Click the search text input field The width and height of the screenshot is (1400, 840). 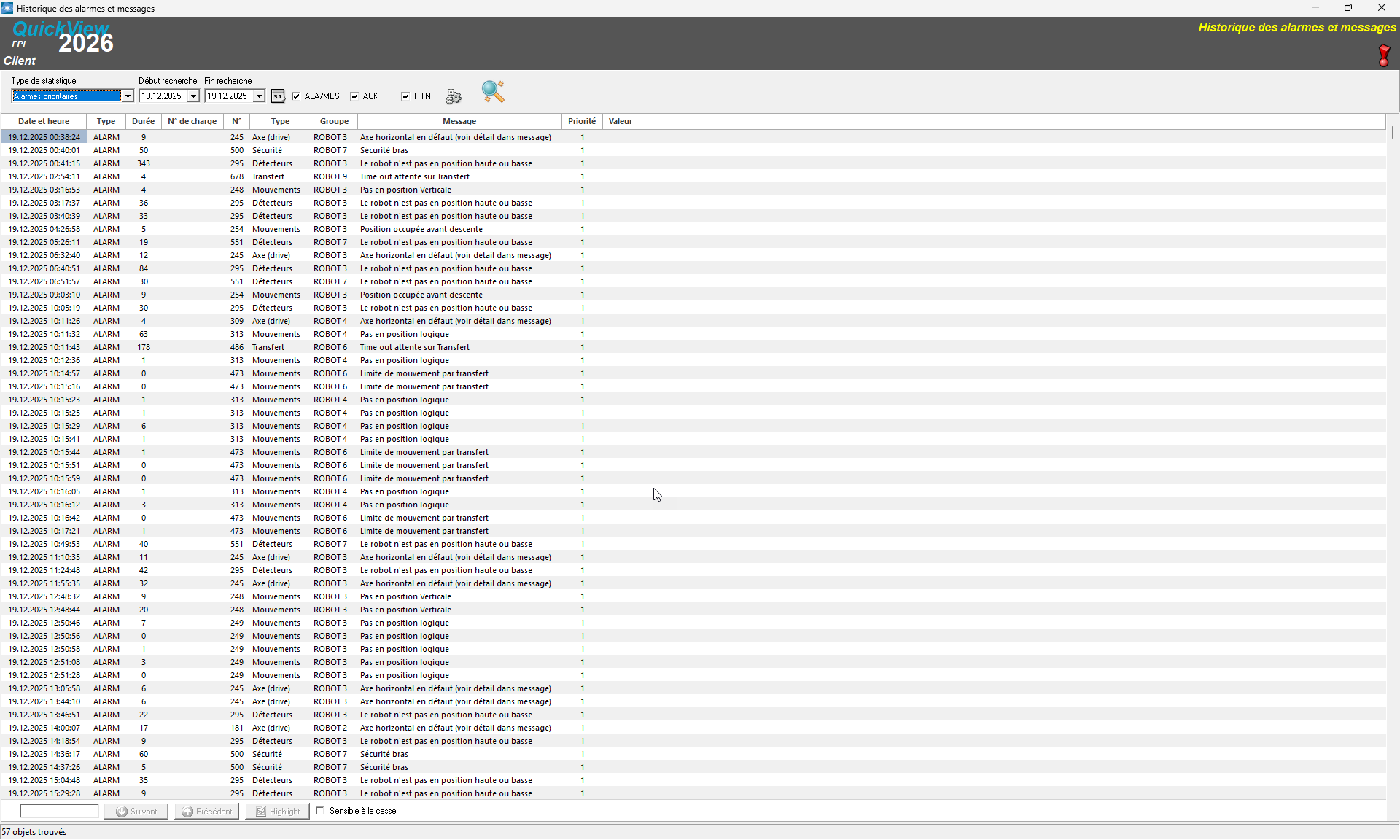click(x=59, y=811)
